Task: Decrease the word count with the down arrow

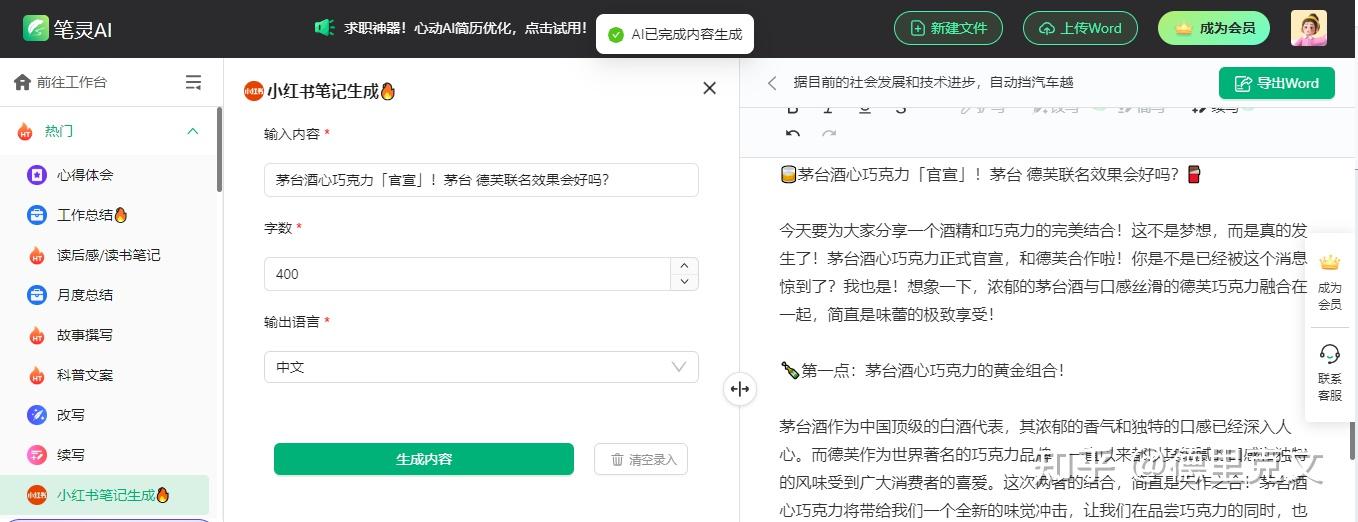Action: 684,282
